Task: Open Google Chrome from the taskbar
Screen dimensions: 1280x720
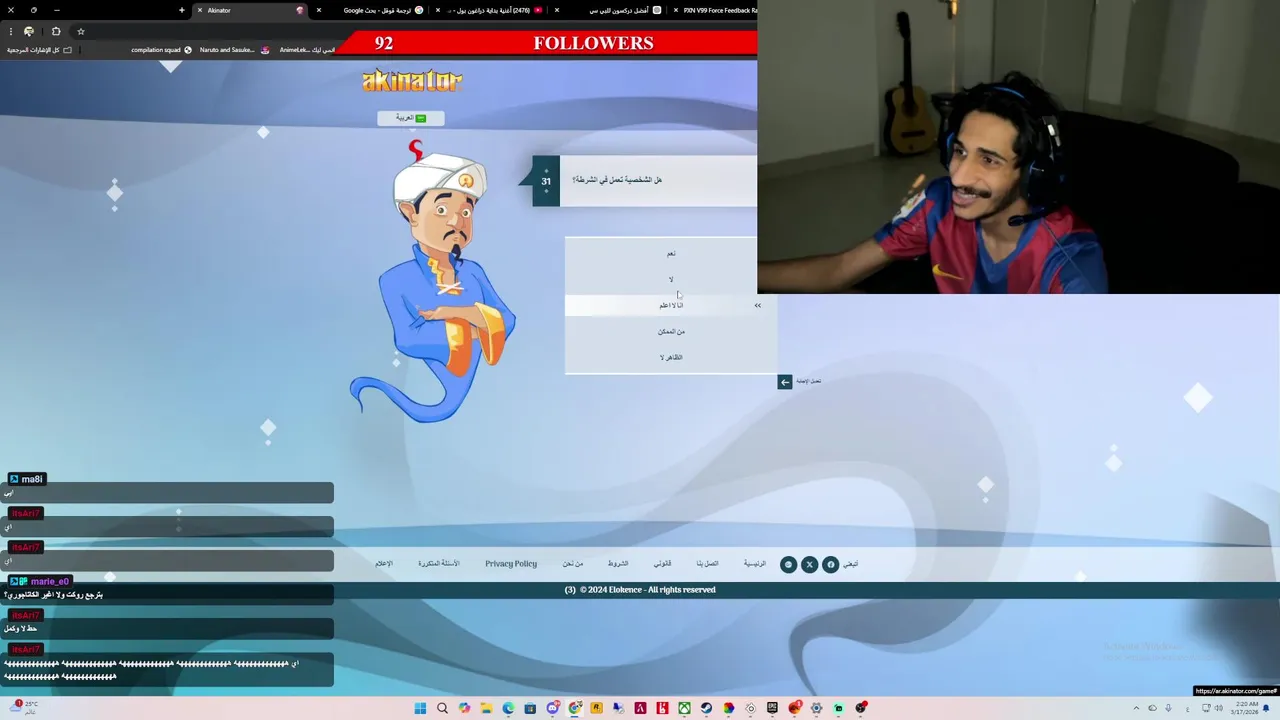Action: click(574, 708)
